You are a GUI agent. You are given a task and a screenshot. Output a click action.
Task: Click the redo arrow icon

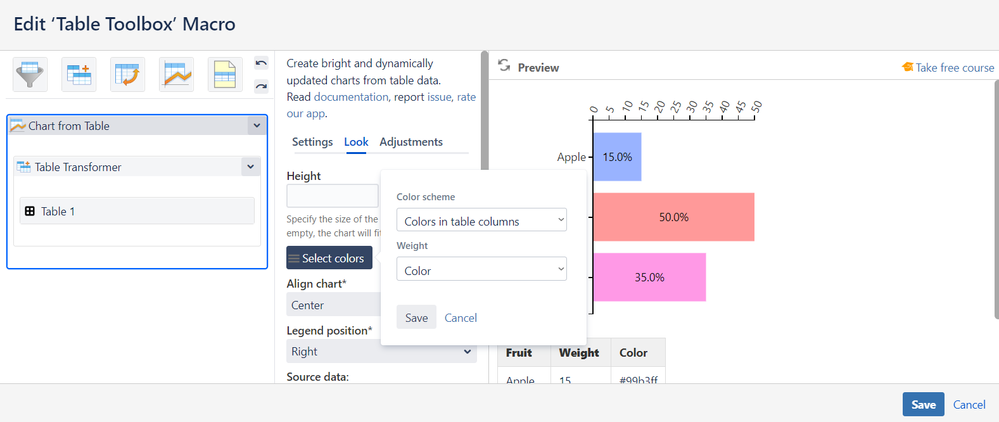(x=261, y=85)
